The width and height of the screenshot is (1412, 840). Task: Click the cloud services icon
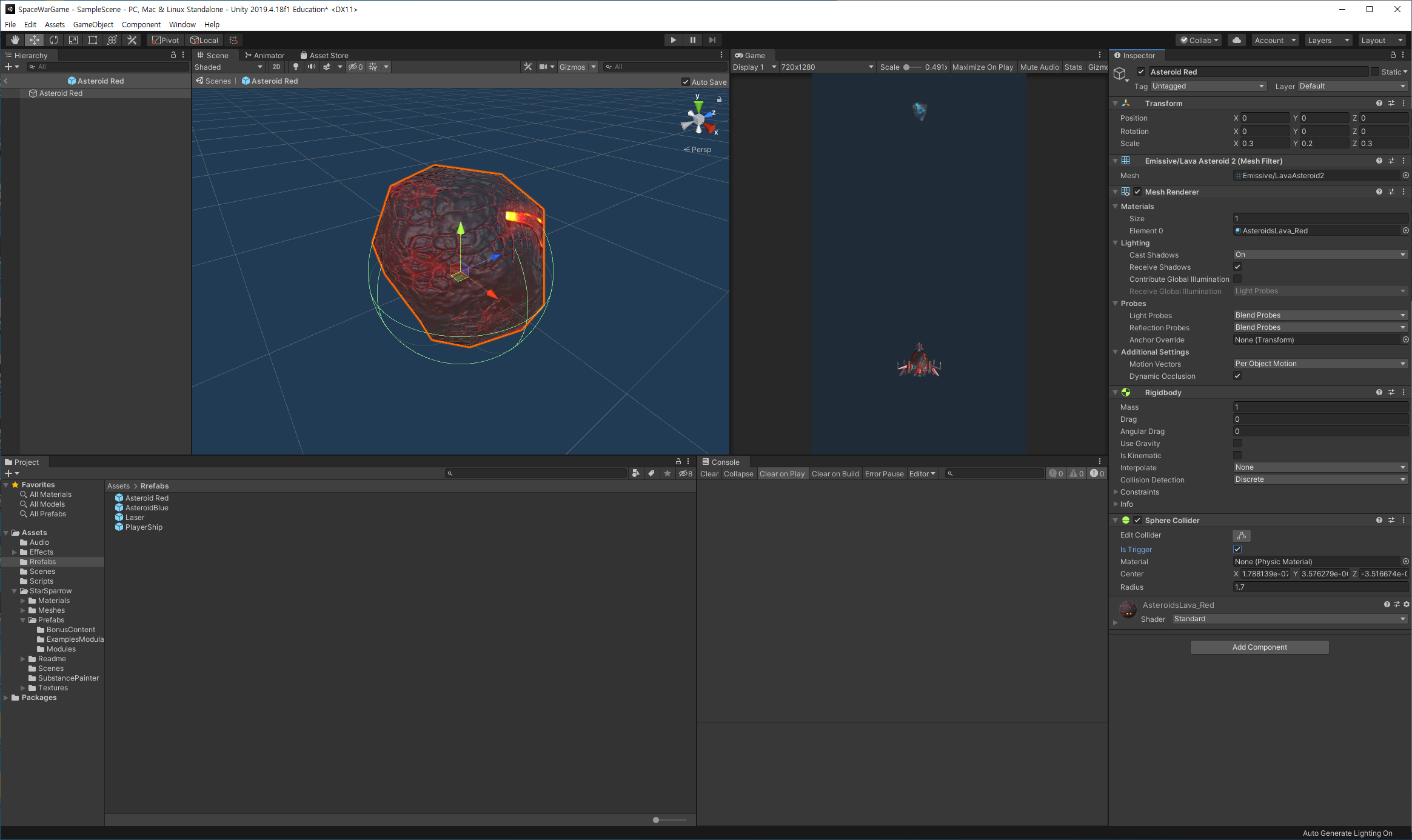[1237, 40]
